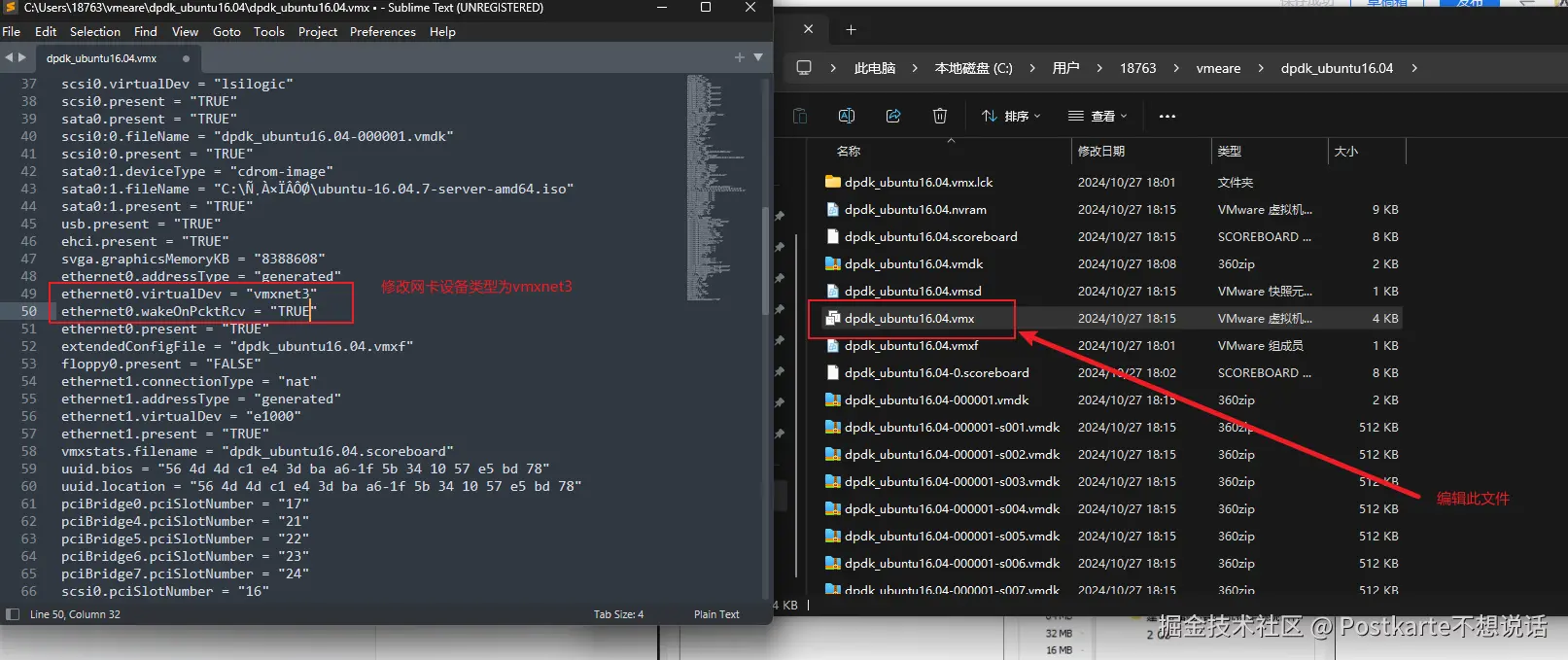Screen dimensions: 1568x660
Task: Open the Selection menu in Sublime Text
Action: point(95,31)
